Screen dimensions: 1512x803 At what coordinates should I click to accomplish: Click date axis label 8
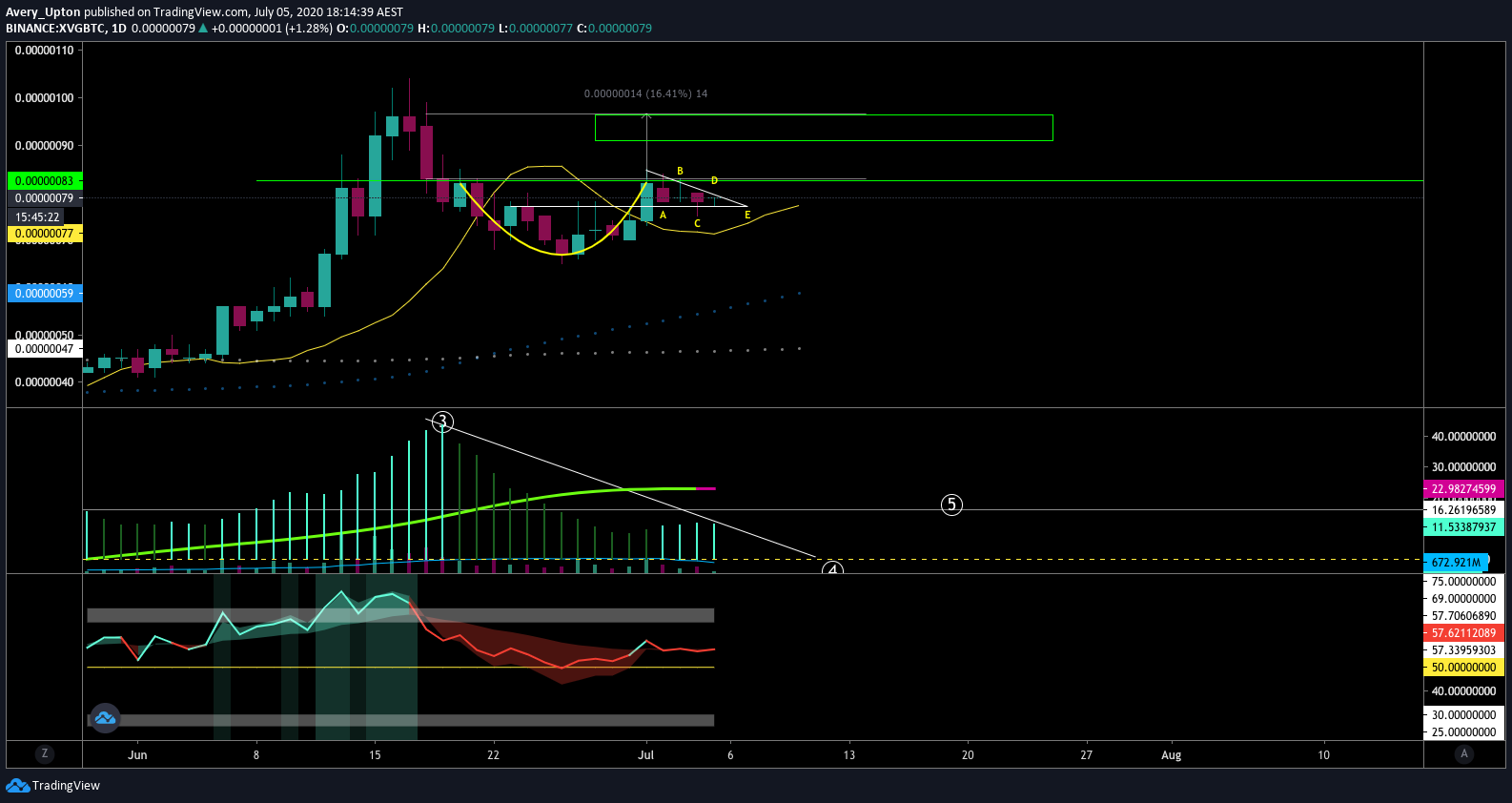tap(256, 755)
